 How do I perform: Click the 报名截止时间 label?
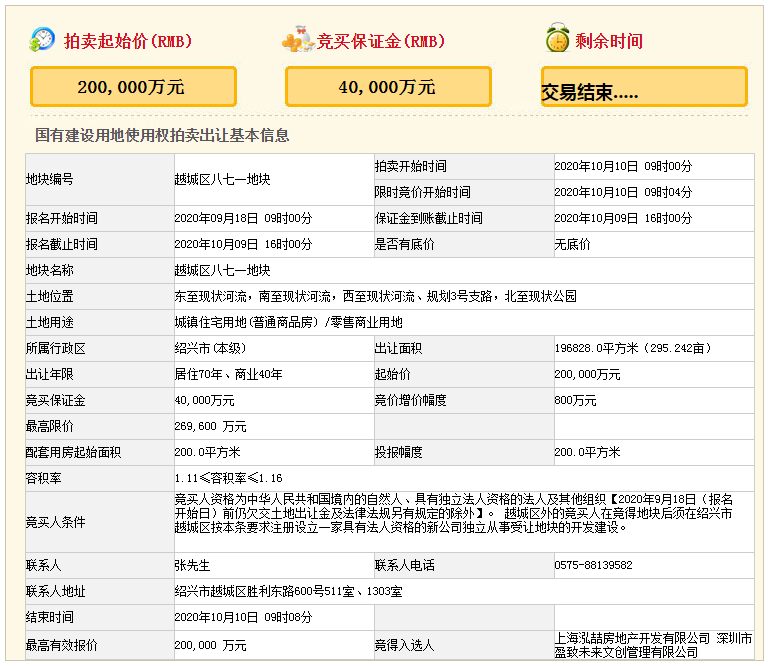[x=62, y=245]
